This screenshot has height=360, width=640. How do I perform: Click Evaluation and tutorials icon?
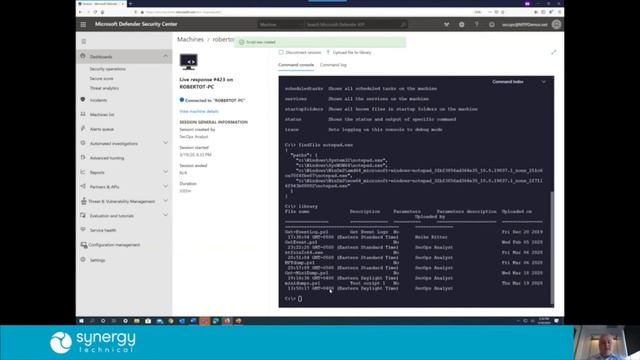[83, 215]
